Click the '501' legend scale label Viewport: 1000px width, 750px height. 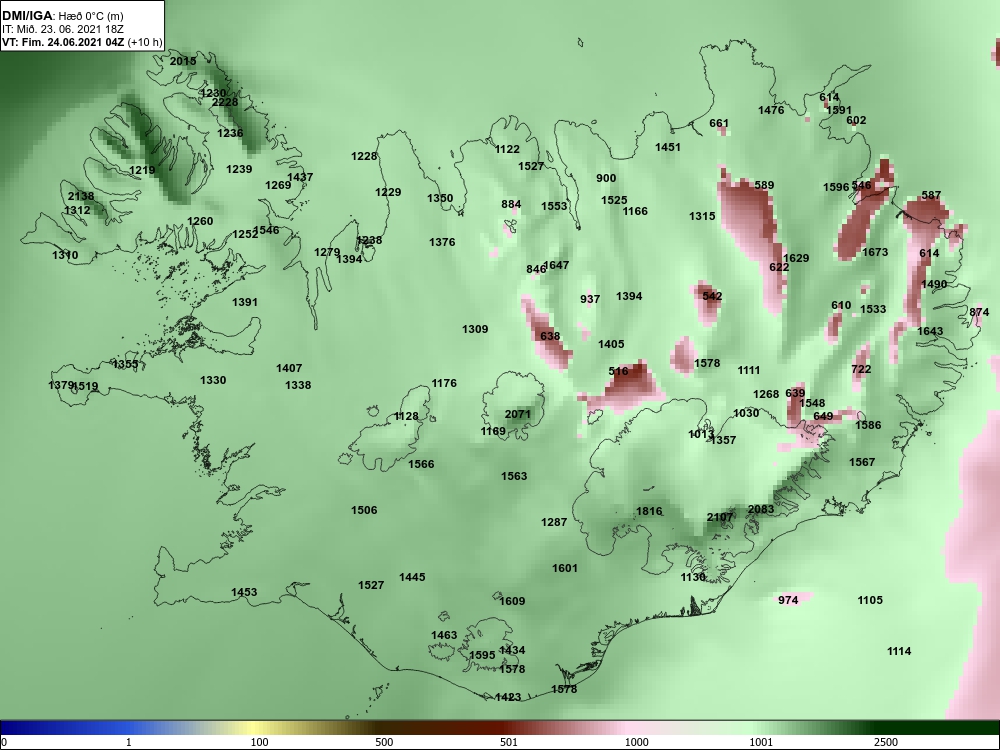509,742
